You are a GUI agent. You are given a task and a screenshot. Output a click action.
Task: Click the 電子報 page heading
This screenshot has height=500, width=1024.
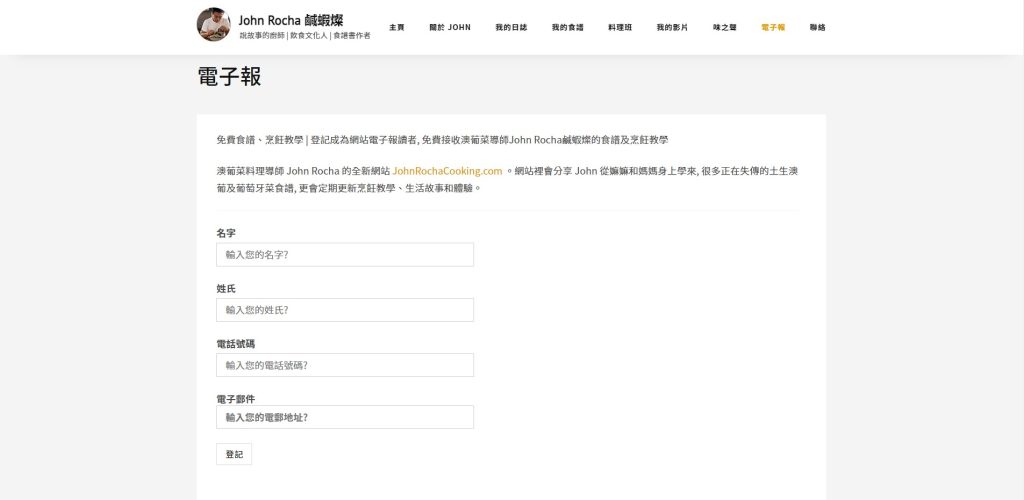(229, 77)
